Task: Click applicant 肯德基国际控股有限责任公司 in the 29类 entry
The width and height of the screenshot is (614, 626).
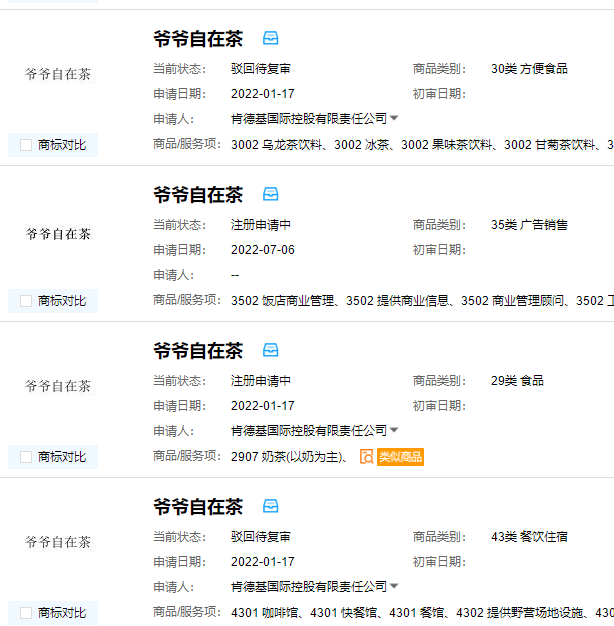Action: tap(309, 430)
